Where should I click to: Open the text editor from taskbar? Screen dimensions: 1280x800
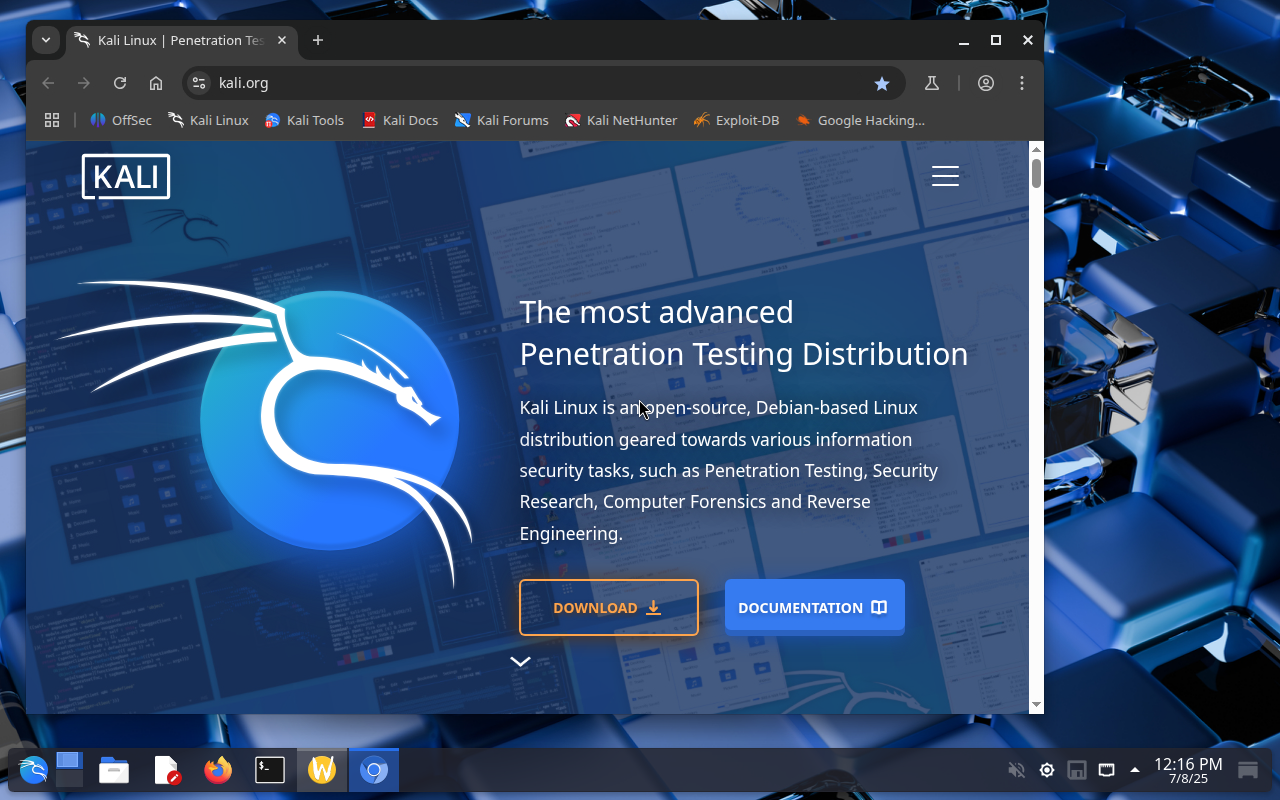167,770
